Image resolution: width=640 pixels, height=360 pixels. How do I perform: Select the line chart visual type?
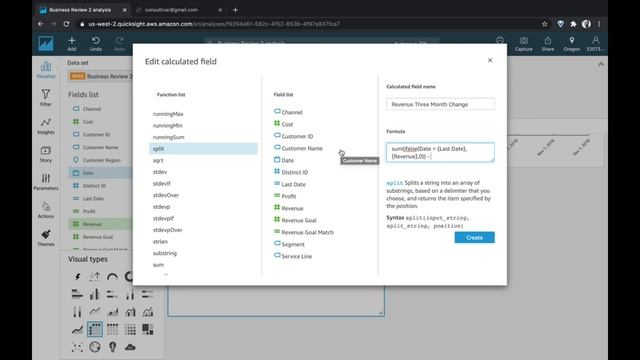95,311
